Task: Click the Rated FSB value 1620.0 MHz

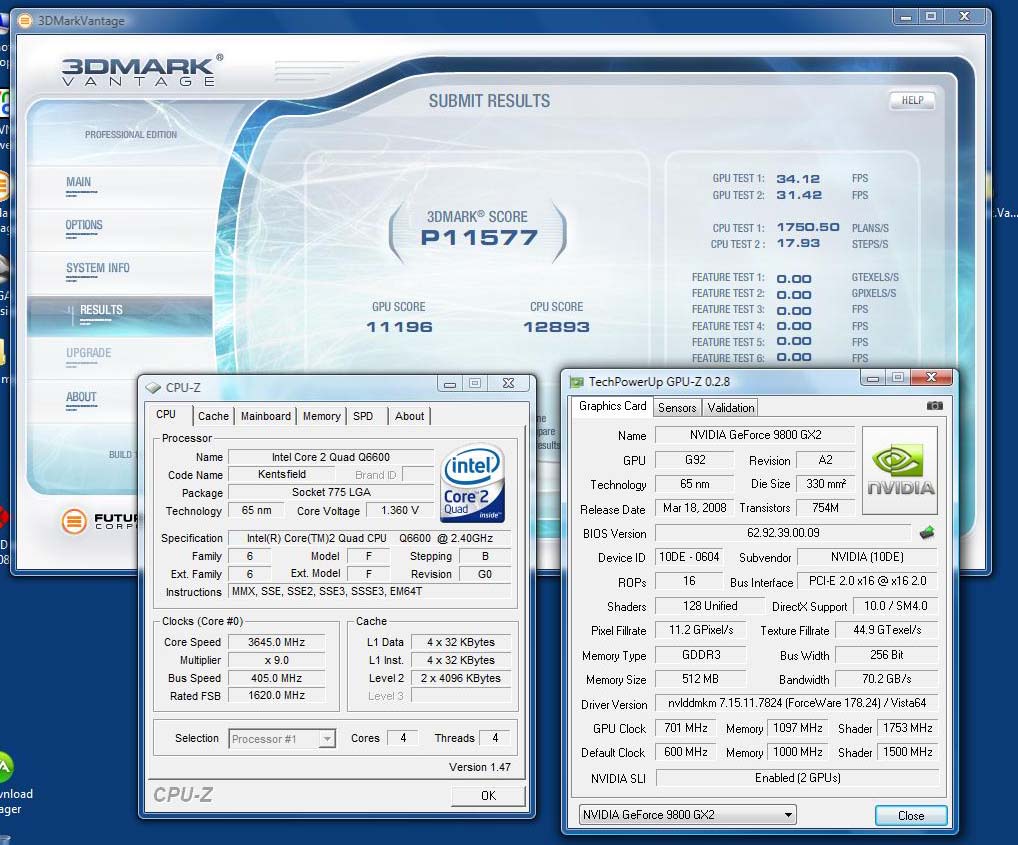Action: point(276,695)
